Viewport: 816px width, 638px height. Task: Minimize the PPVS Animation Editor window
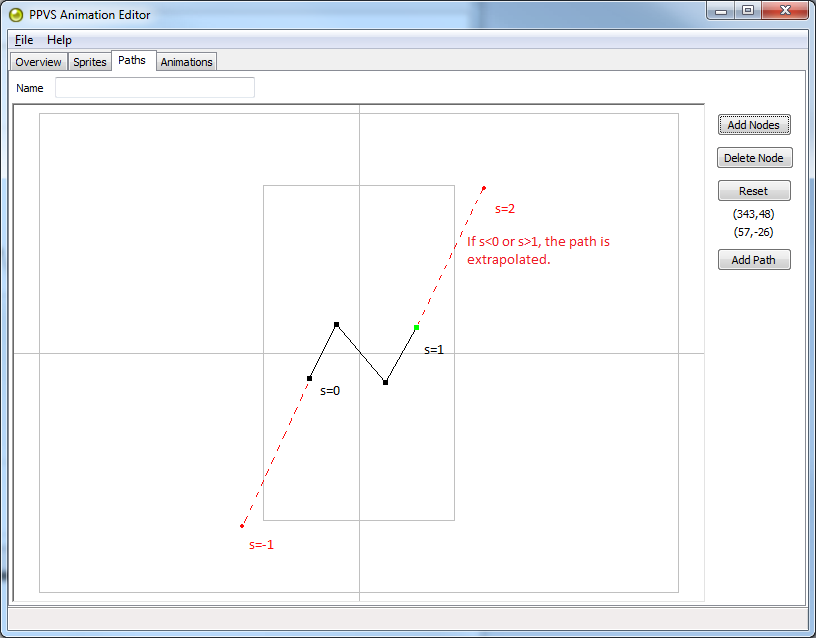coord(721,10)
